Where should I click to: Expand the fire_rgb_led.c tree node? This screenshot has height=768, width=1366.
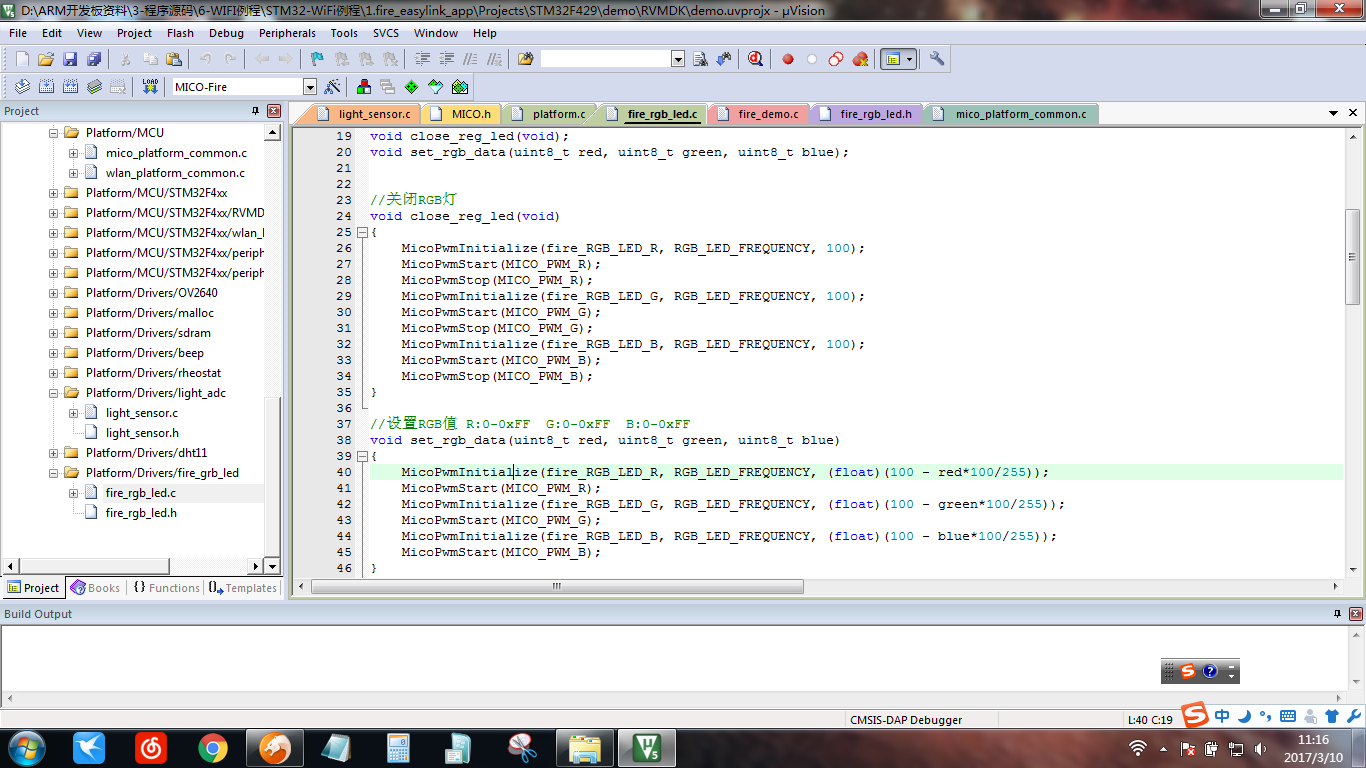click(x=73, y=493)
